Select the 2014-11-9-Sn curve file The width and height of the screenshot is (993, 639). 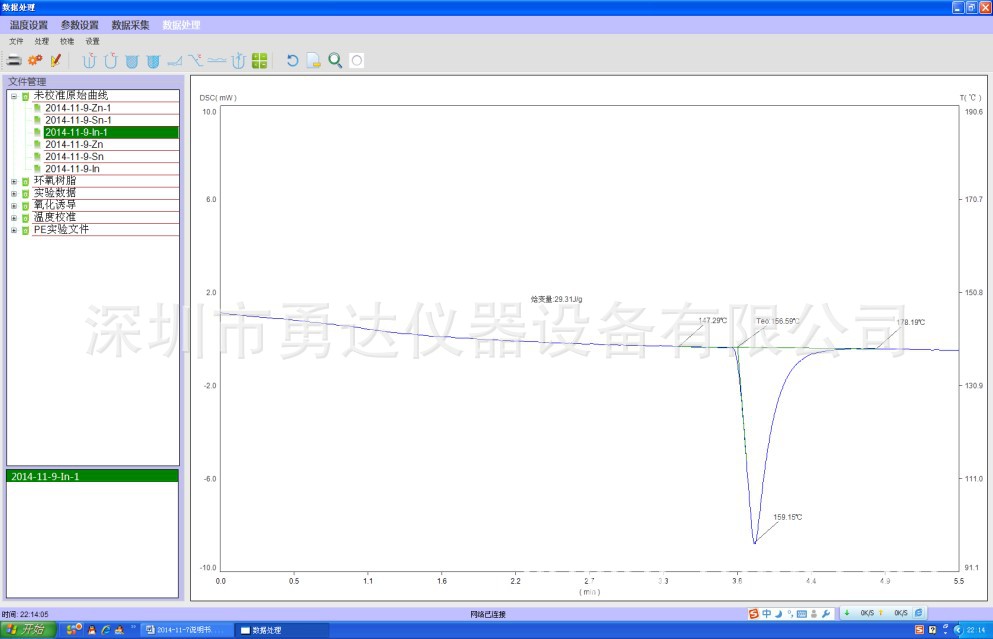click(x=74, y=157)
